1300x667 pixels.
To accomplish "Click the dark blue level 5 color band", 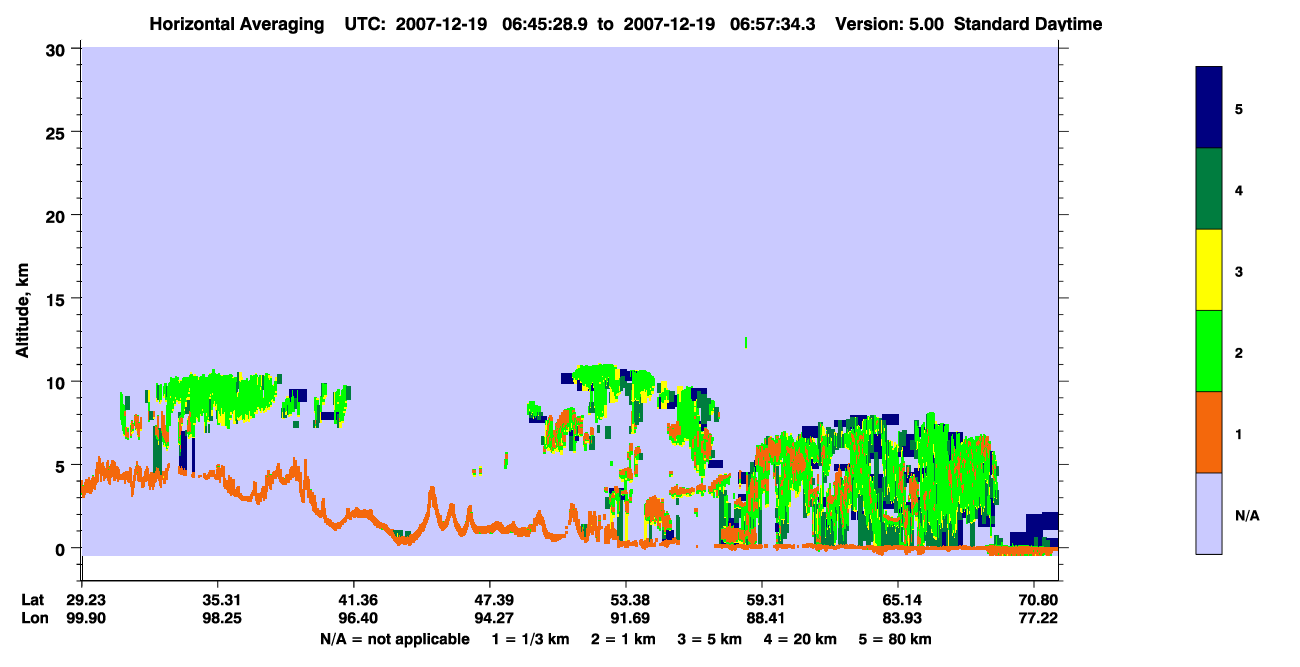I will tap(1209, 108).
